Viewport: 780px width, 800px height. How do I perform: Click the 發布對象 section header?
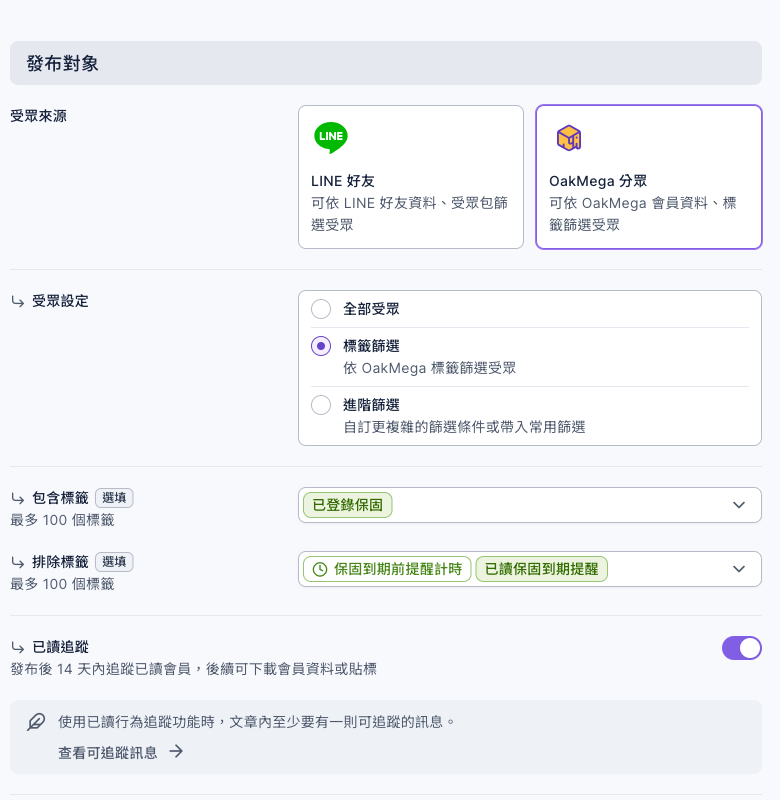tap(386, 63)
